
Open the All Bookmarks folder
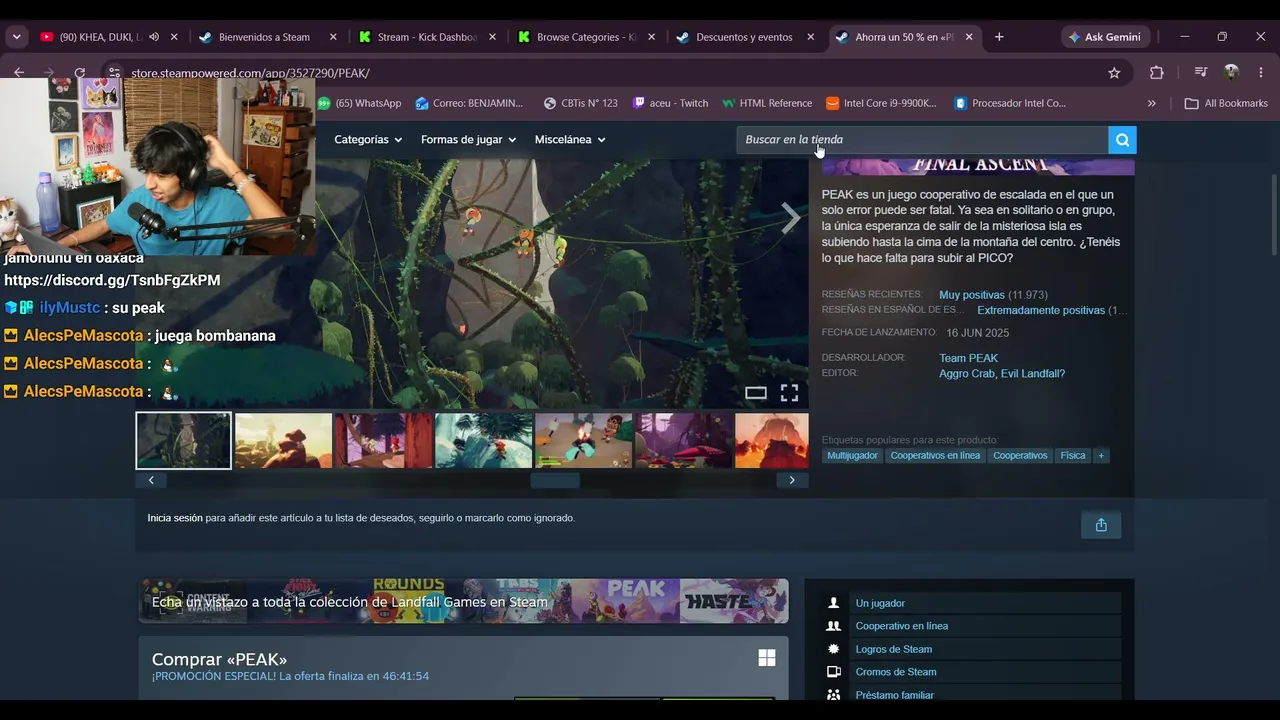coord(1226,103)
